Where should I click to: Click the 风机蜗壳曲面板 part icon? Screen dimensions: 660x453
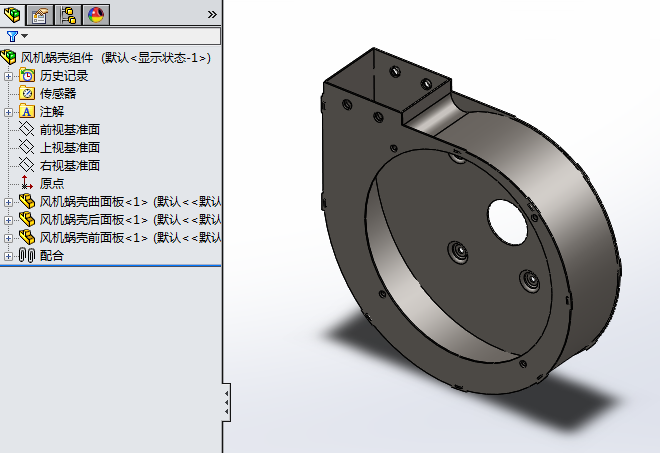point(27,201)
